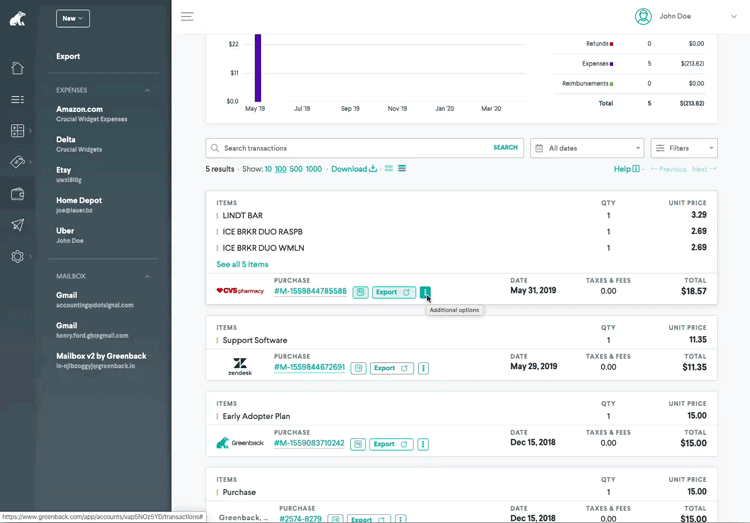Image resolution: width=750 pixels, height=523 pixels.
Task: Open the All dates dropdown
Action: click(587, 148)
